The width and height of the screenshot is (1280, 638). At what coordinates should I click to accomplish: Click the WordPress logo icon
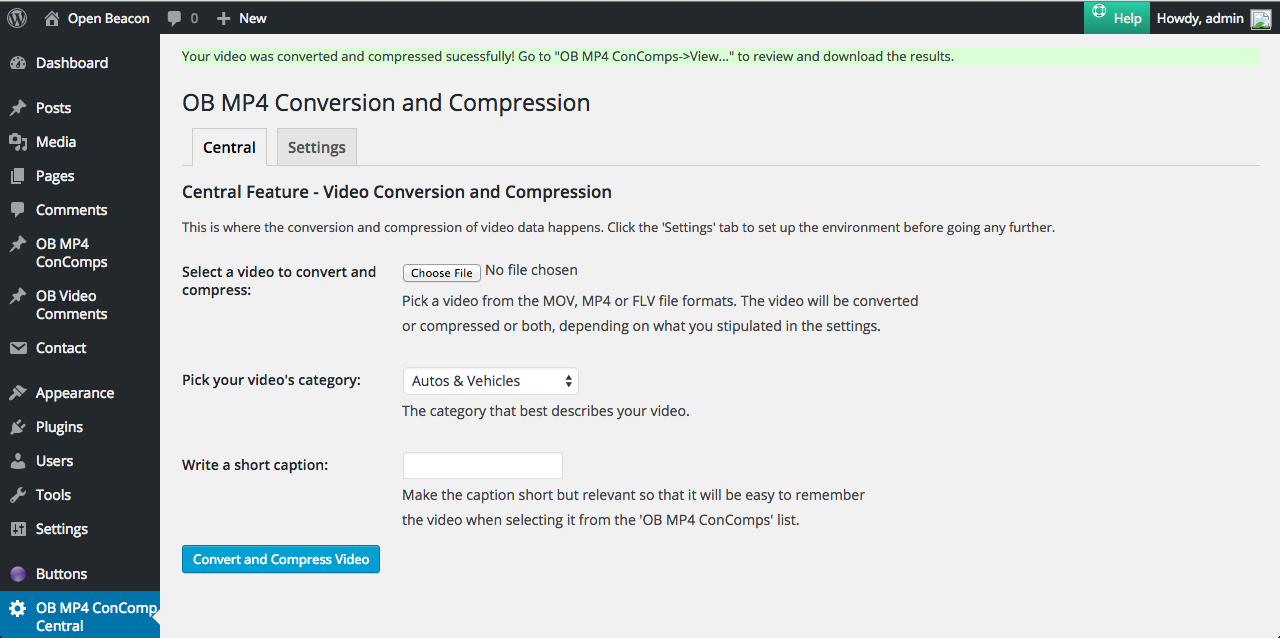(x=17, y=18)
